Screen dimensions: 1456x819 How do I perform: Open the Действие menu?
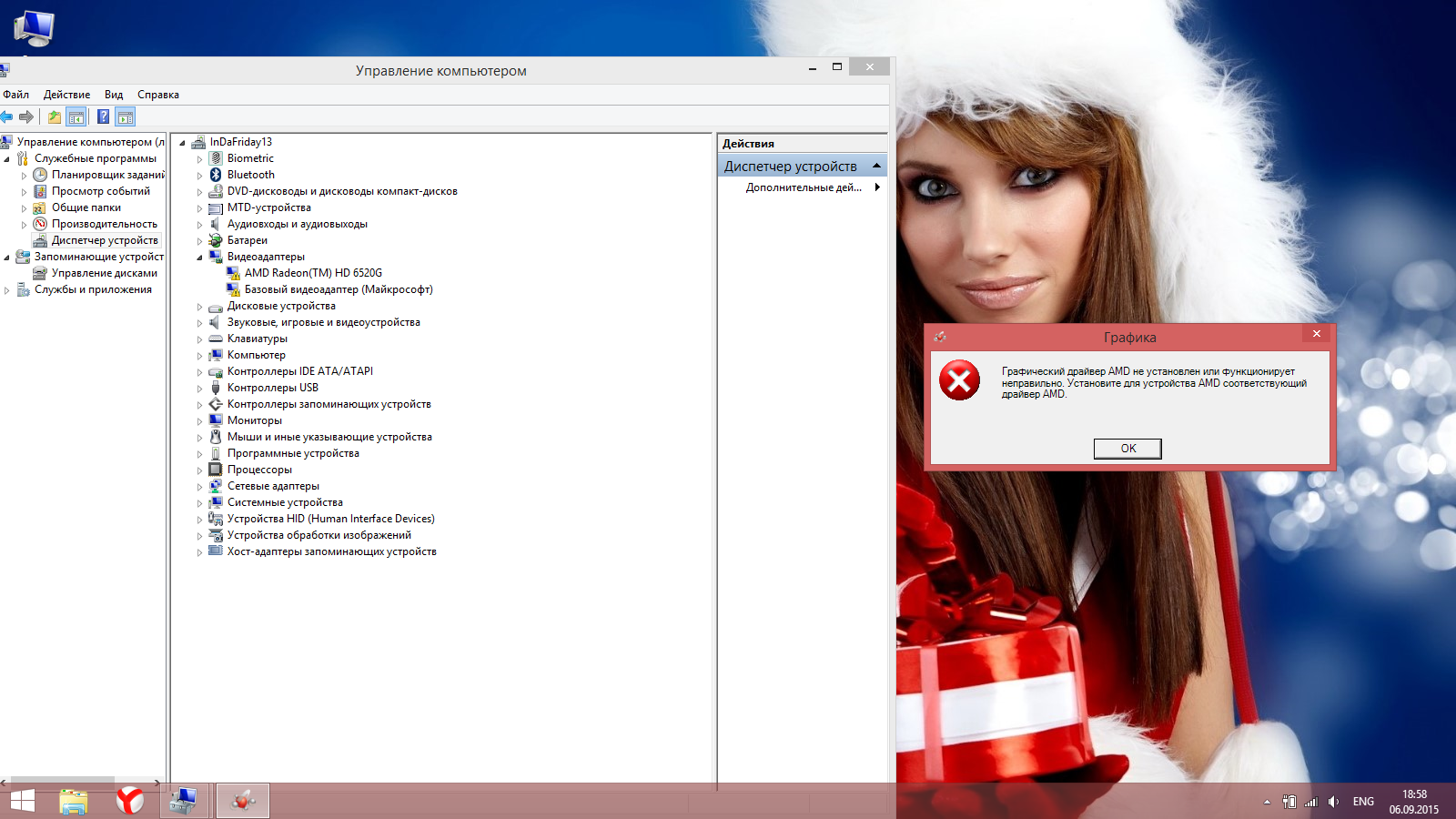(x=66, y=95)
